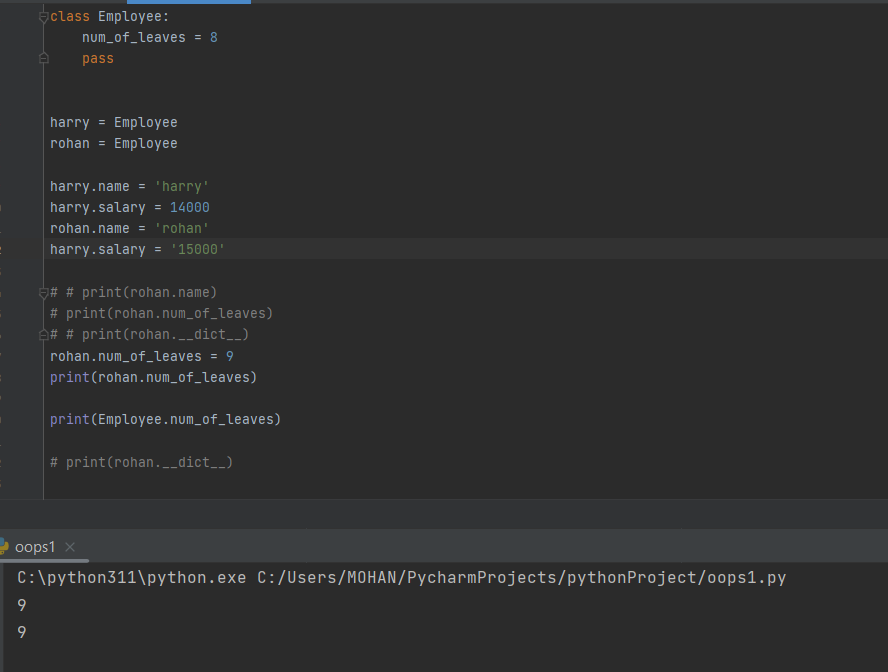
Task: Click commented print(rohan.num_of_leaves) line
Action: click(161, 313)
